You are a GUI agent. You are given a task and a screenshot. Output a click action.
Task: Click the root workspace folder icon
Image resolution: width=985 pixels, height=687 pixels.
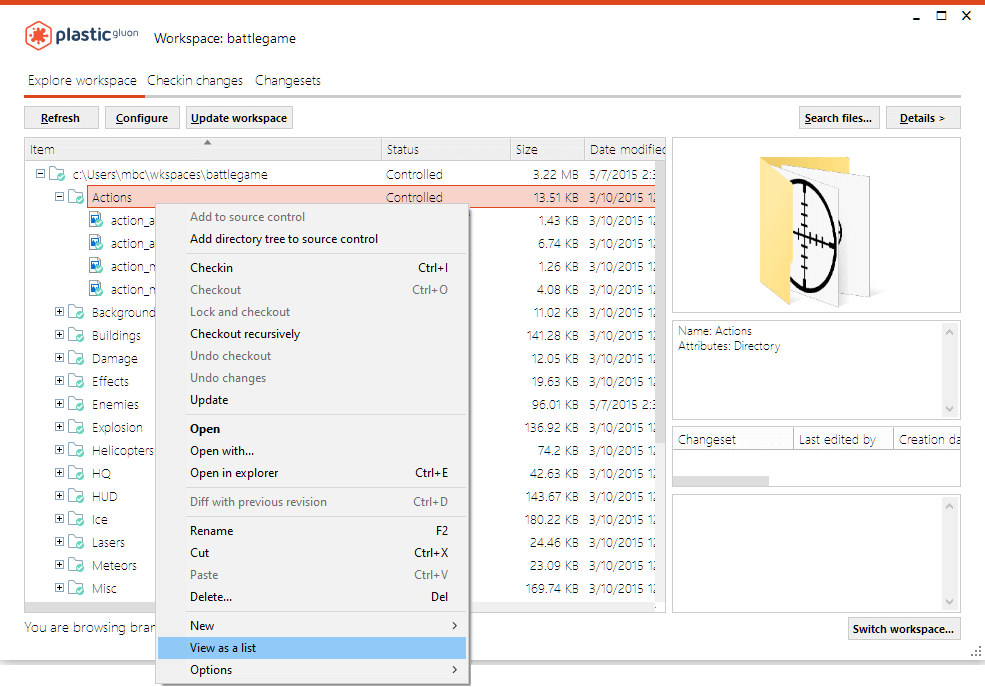tap(57, 174)
